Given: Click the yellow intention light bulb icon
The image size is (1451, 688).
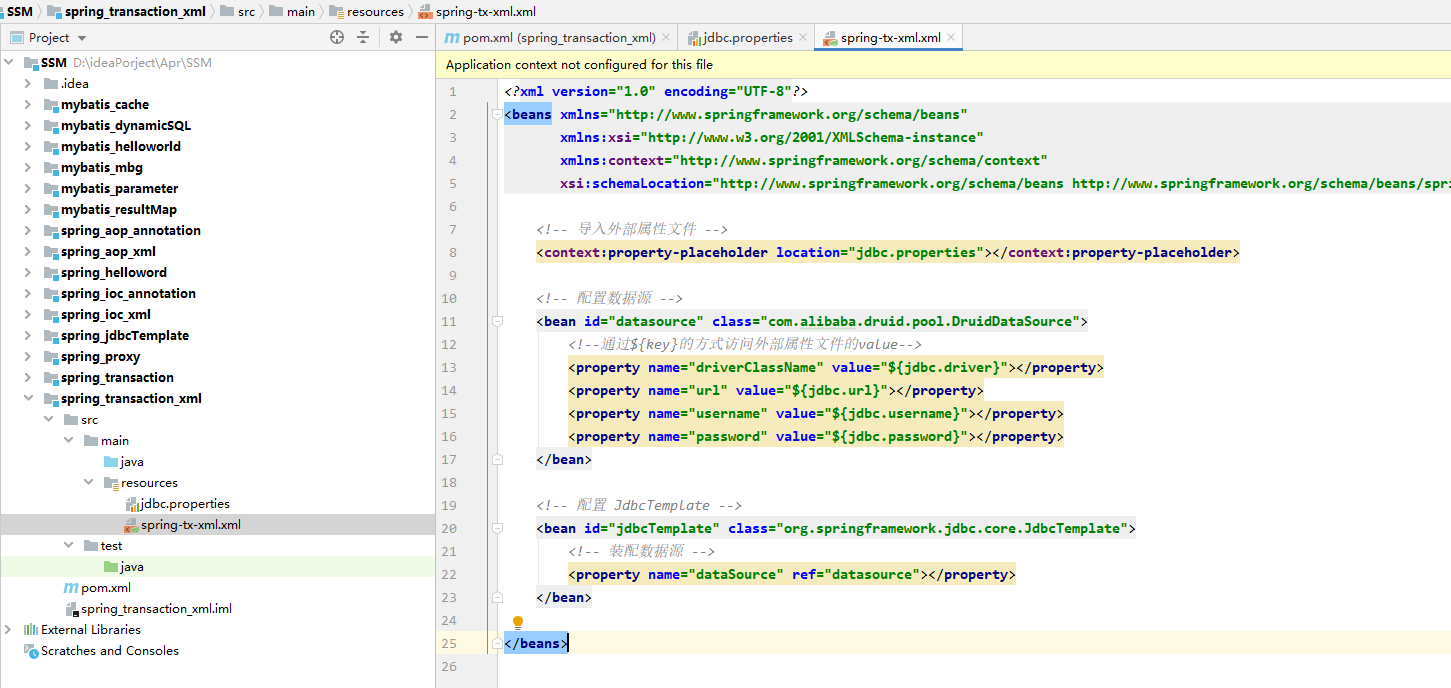Looking at the screenshot, I should (518, 622).
